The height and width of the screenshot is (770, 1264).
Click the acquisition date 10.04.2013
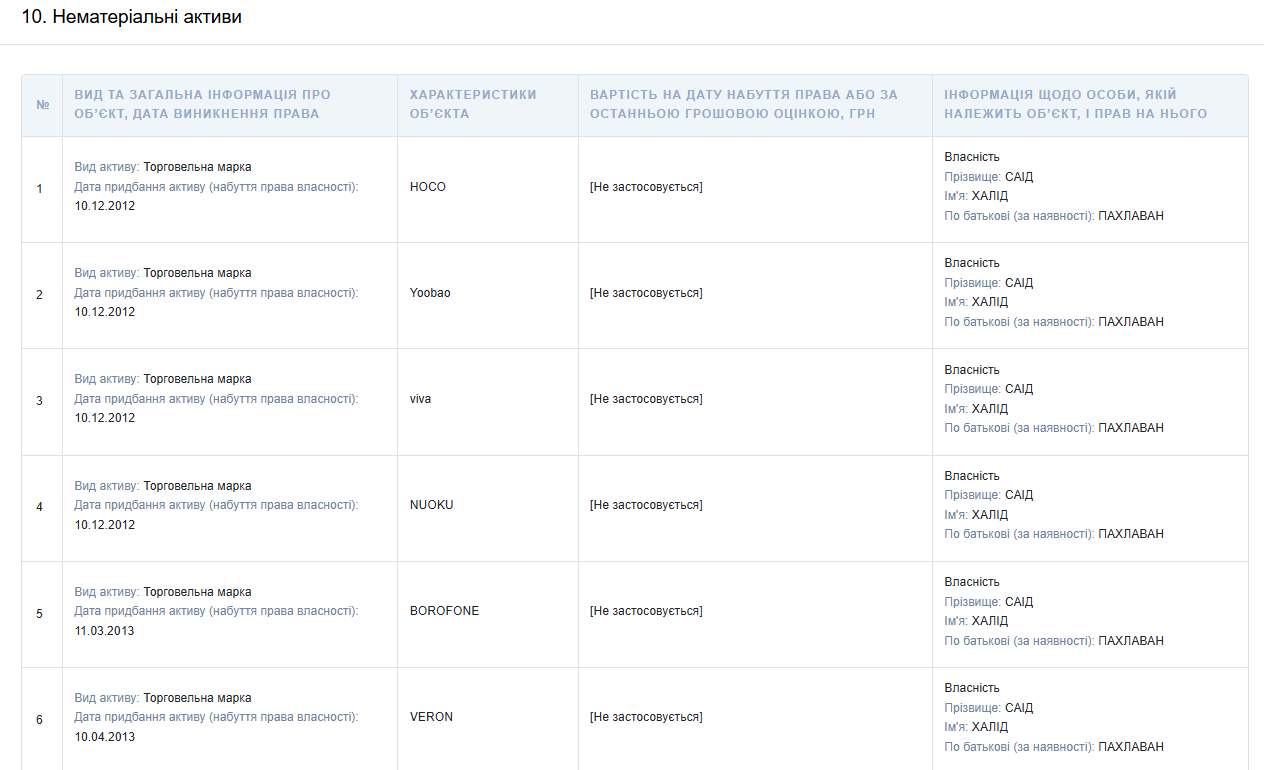pyautogui.click(x=104, y=737)
